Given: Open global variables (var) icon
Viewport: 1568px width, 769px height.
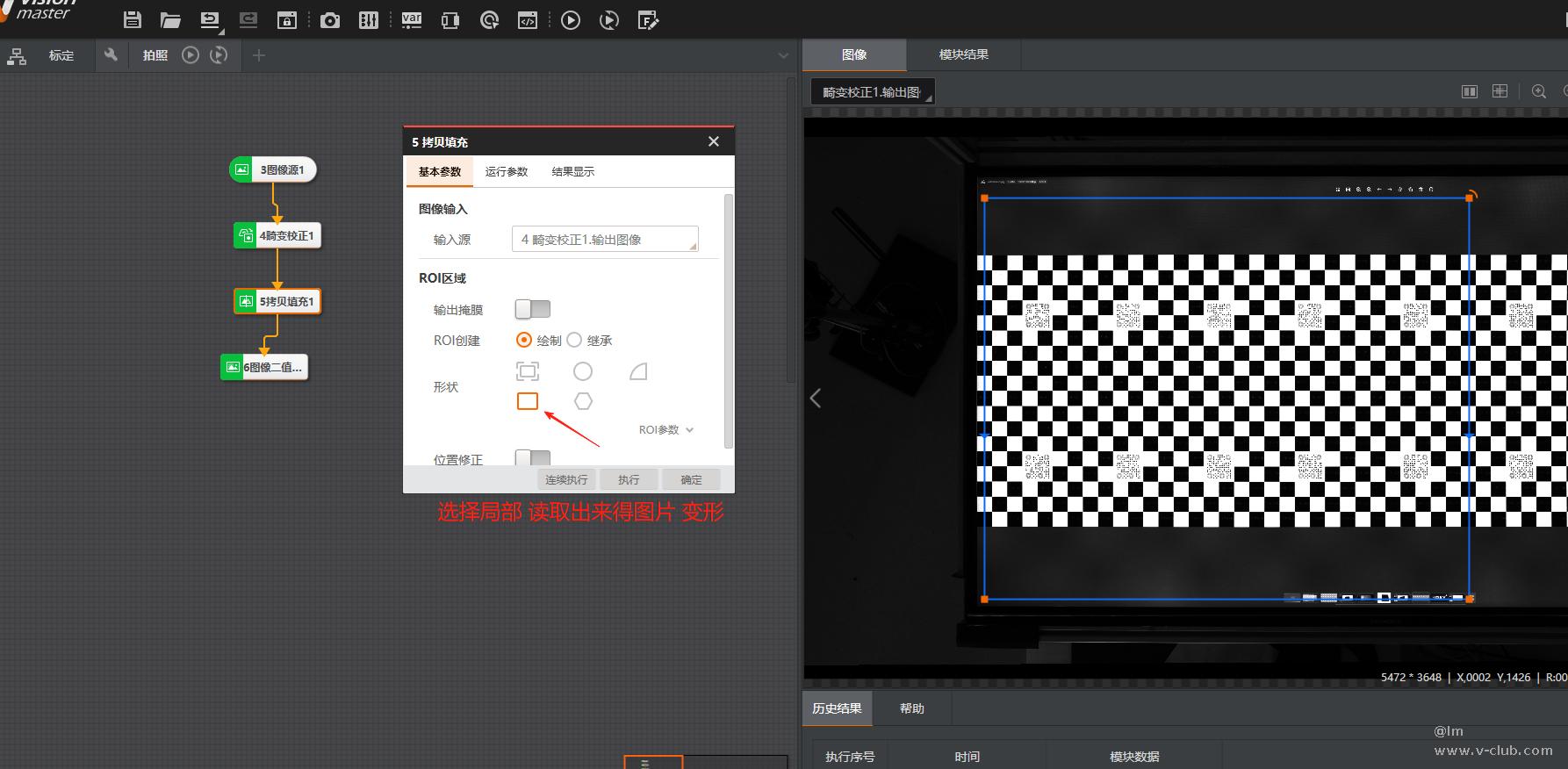Looking at the screenshot, I should 411,20.
